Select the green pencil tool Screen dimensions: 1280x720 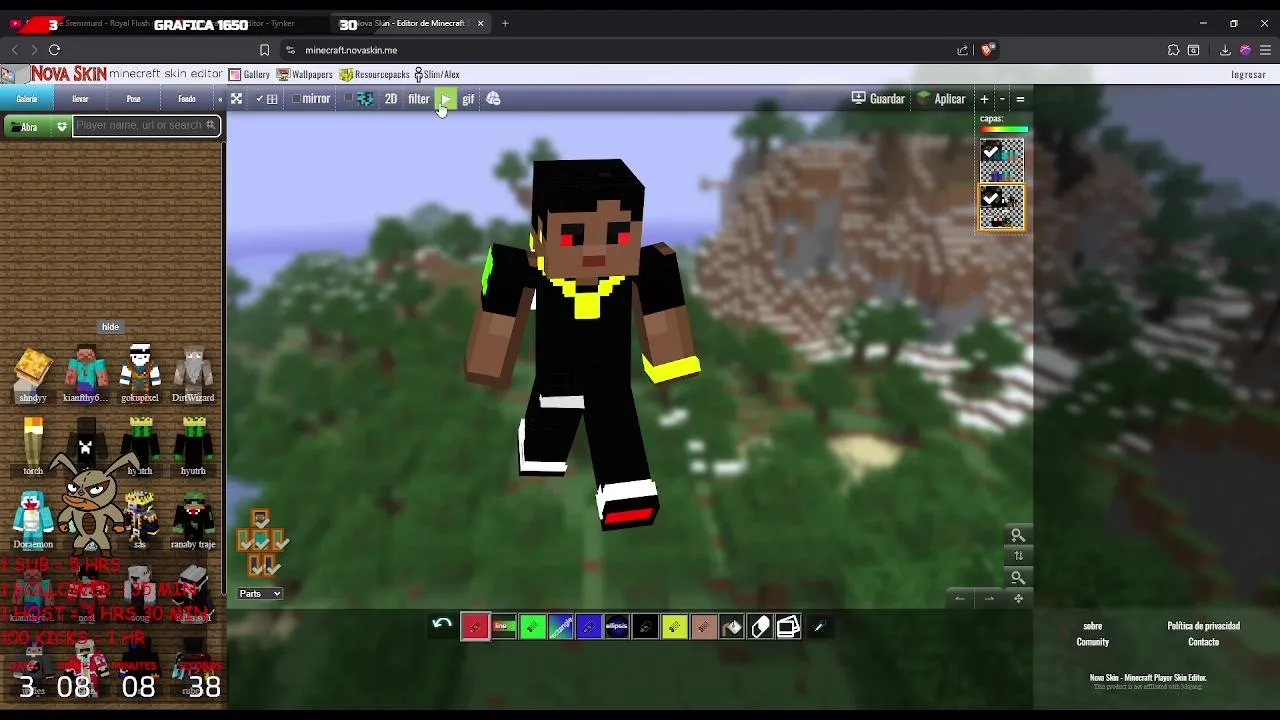point(532,627)
